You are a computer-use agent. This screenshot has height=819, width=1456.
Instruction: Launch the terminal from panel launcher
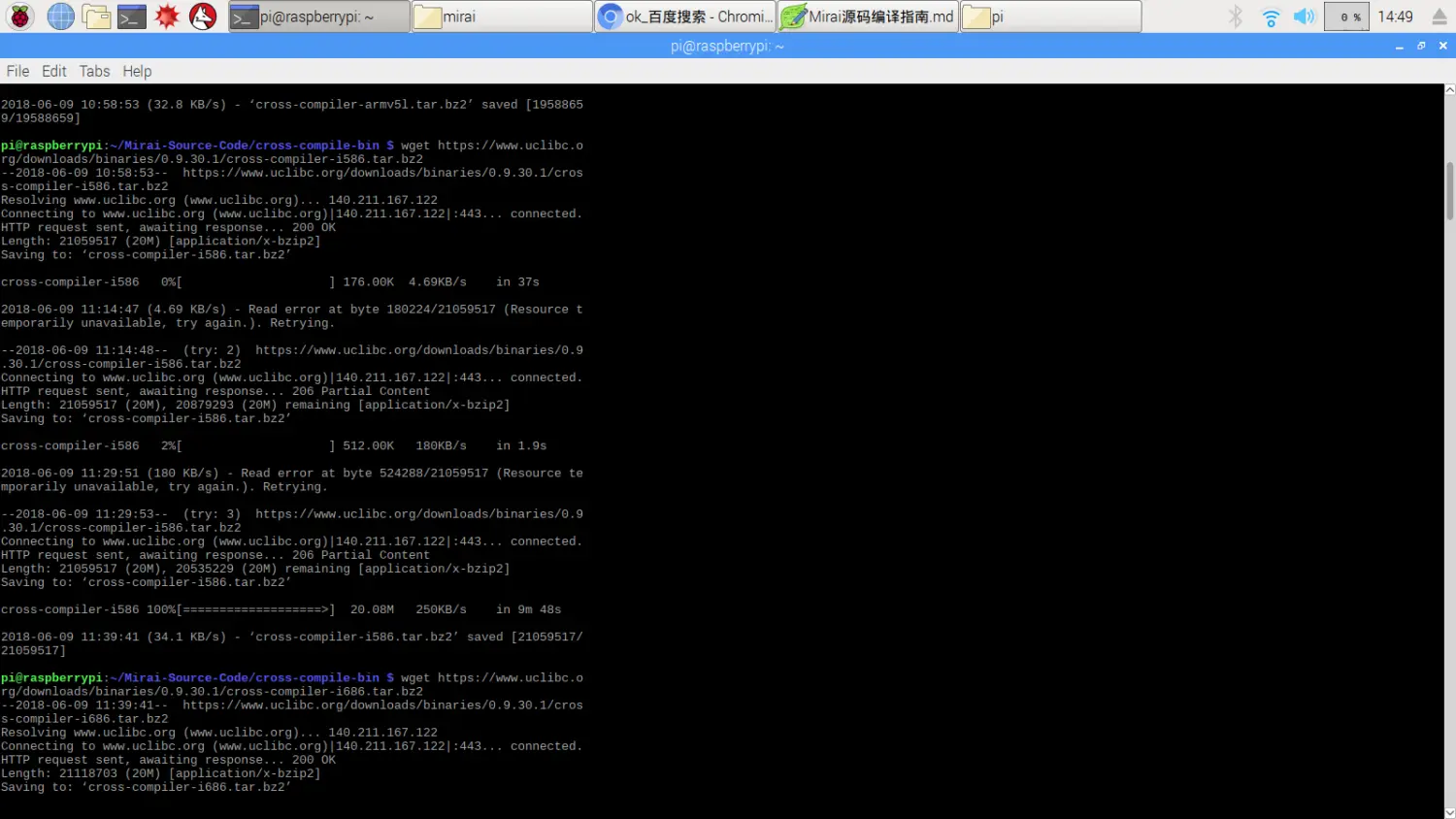tap(131, 16)
